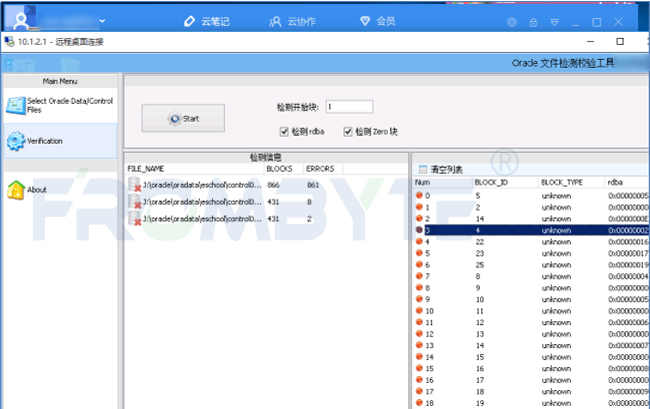Screen dimensions: 650x409
Task: Click the 检测开始块 input field
Action: point(349,107)
